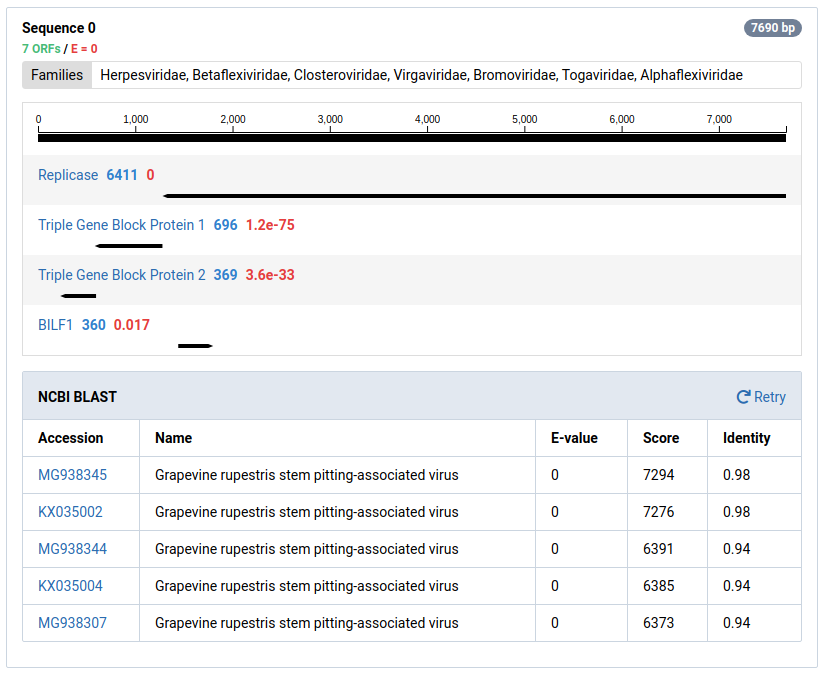Open the Triple Gene Block Protein 1 annotation
Screen dimensions: 824x676
(121, 225)
